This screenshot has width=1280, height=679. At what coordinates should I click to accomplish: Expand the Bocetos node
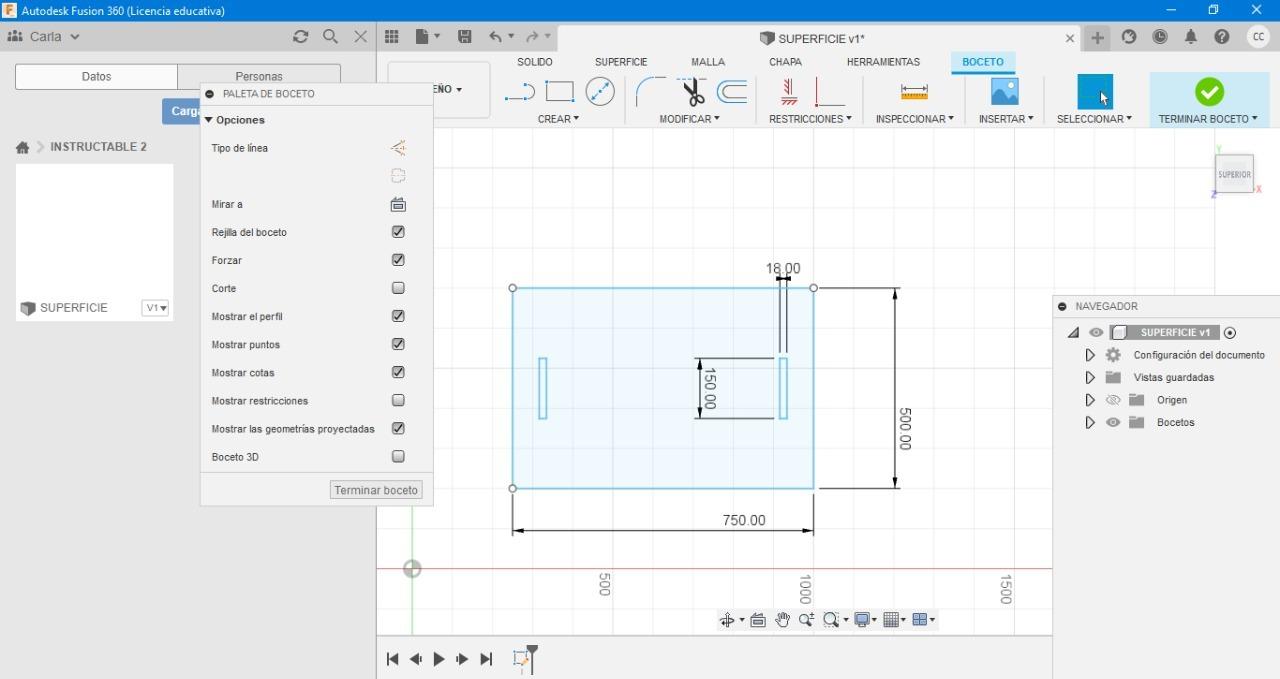tap(1090, 422)
